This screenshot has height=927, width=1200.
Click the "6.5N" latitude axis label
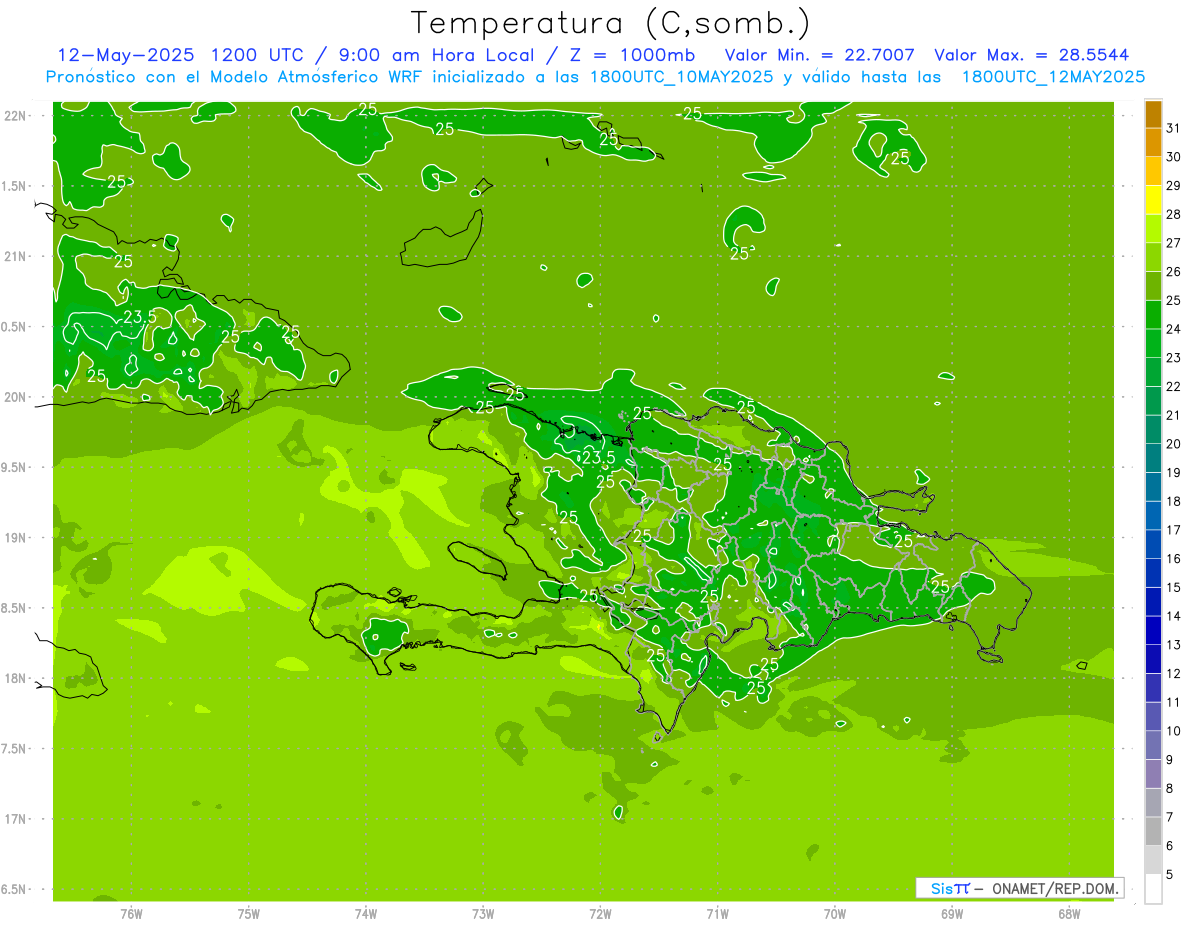[x=15, y=889]
